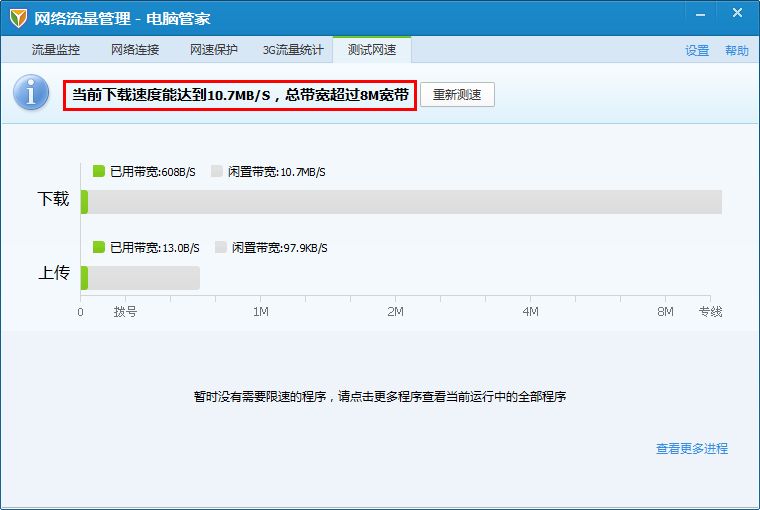Close the 网络流量管理 window
Image resolution: width=760 pixels, height=510 pixels.
[737, 13]
